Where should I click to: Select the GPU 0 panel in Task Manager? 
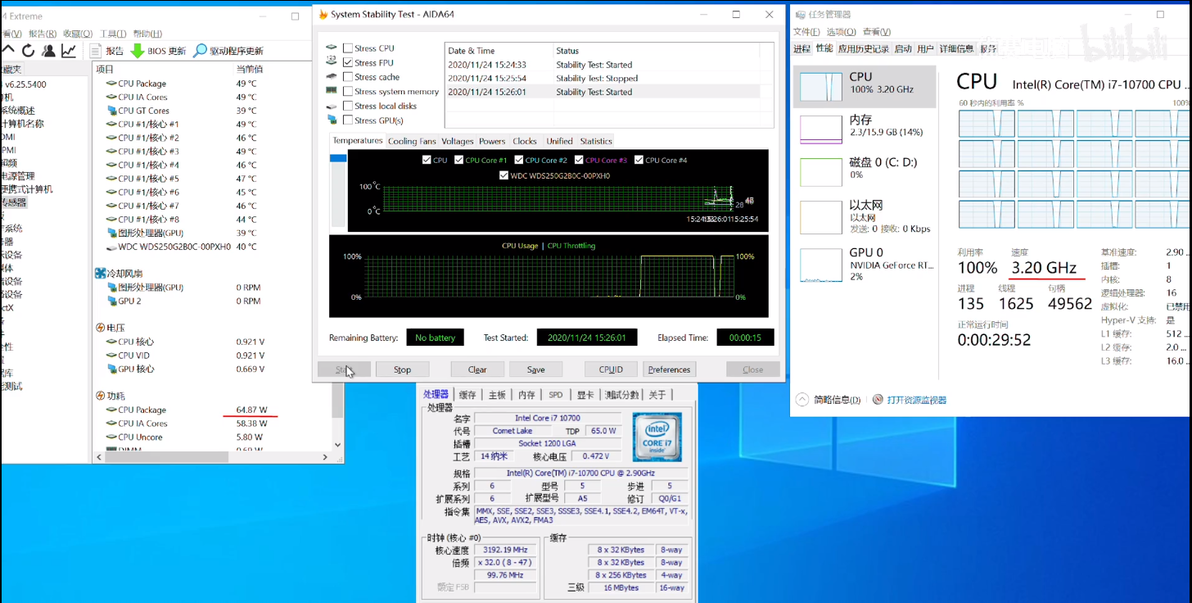pos(865,263)
